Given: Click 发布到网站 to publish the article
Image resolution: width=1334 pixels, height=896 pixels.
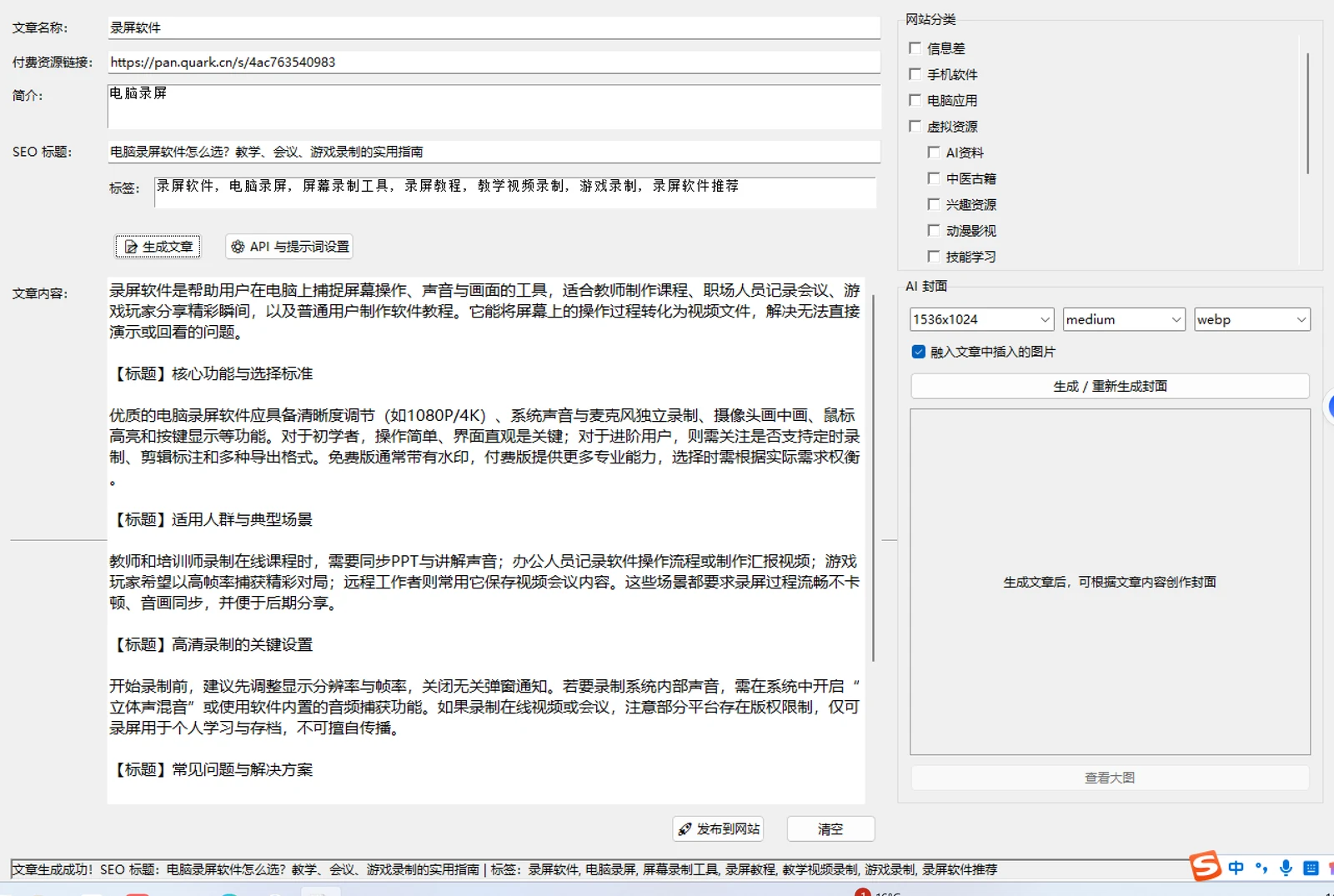Looking at the screenshot, I should pos(719,828).
